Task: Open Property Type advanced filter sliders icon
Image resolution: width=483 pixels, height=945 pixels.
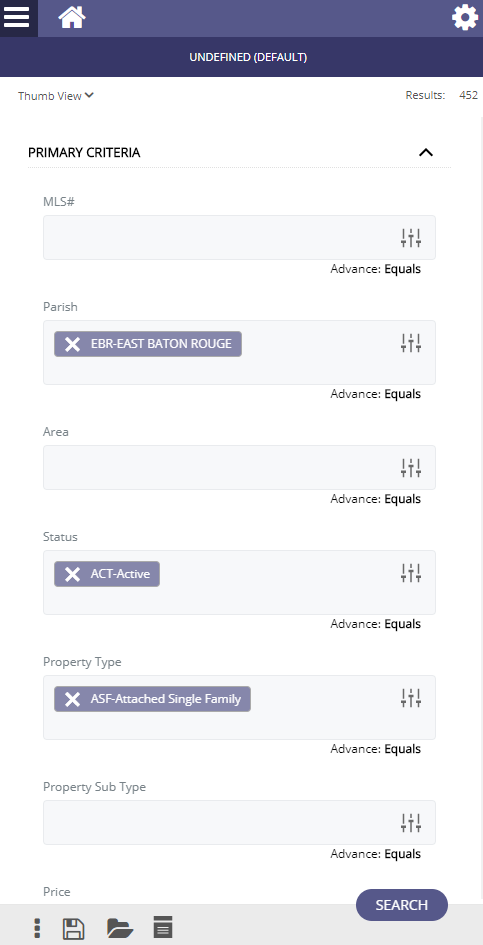Action: [411, 698]
